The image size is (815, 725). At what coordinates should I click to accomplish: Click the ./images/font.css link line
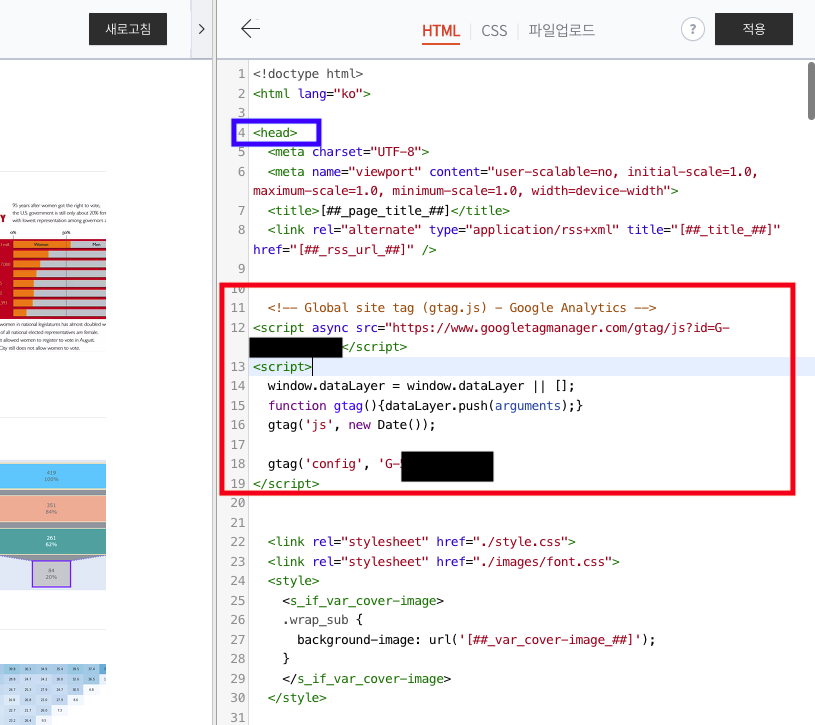(443, 562)
